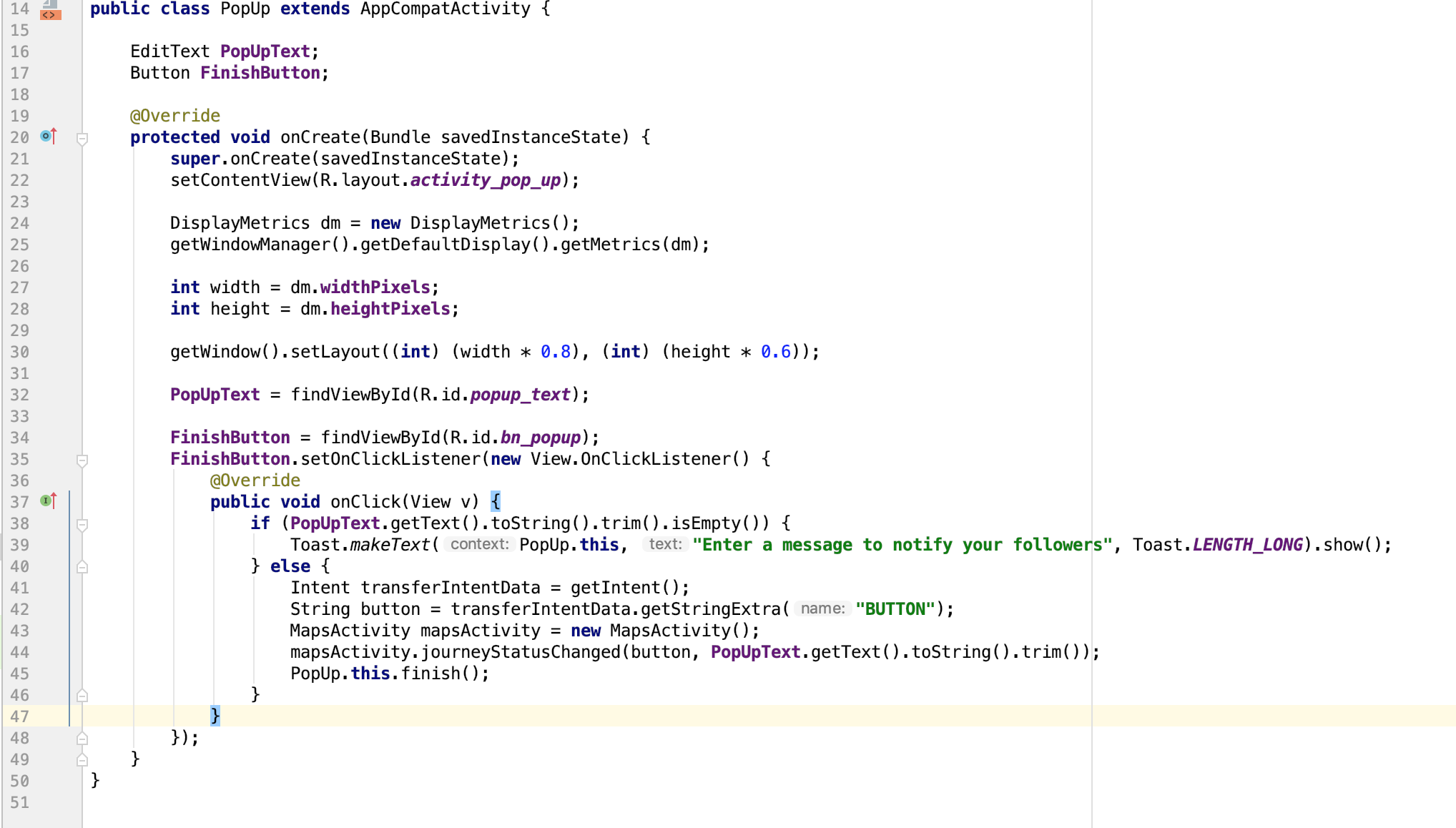Click line number 30 in the gutter
This screenshot has height=828, width=1456.
click(20, 352)
